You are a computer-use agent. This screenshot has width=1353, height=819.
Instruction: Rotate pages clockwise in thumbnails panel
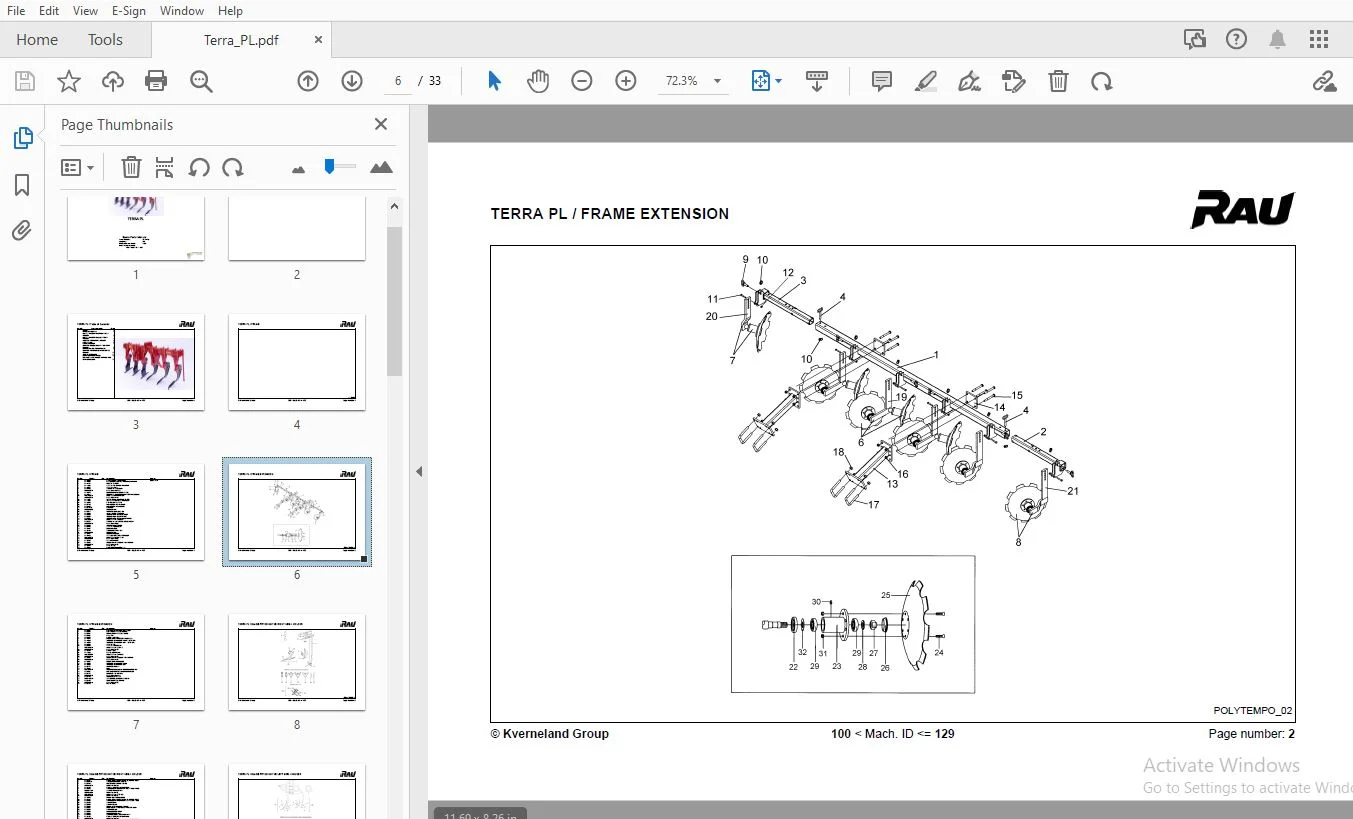233,167
